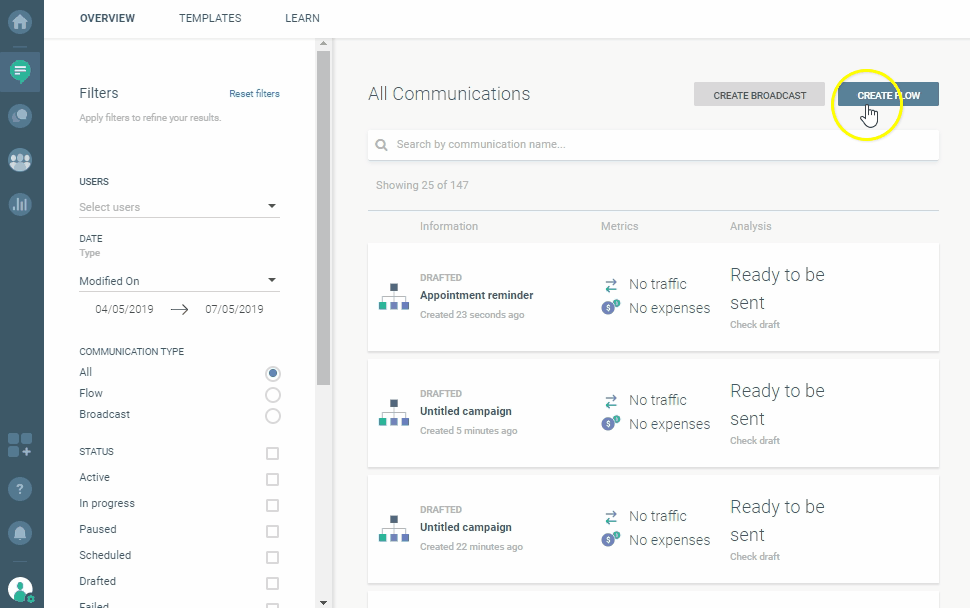Open the Modified On date type dropdown
The height and width of the screenshot is (608, 970).
(x=179, y=281)
